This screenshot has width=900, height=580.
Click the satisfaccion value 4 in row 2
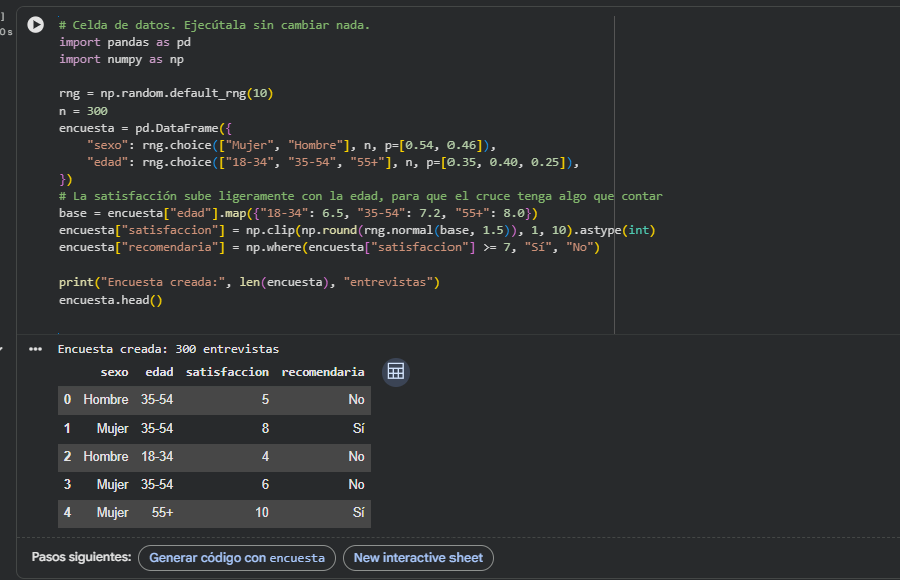[265, 457]
